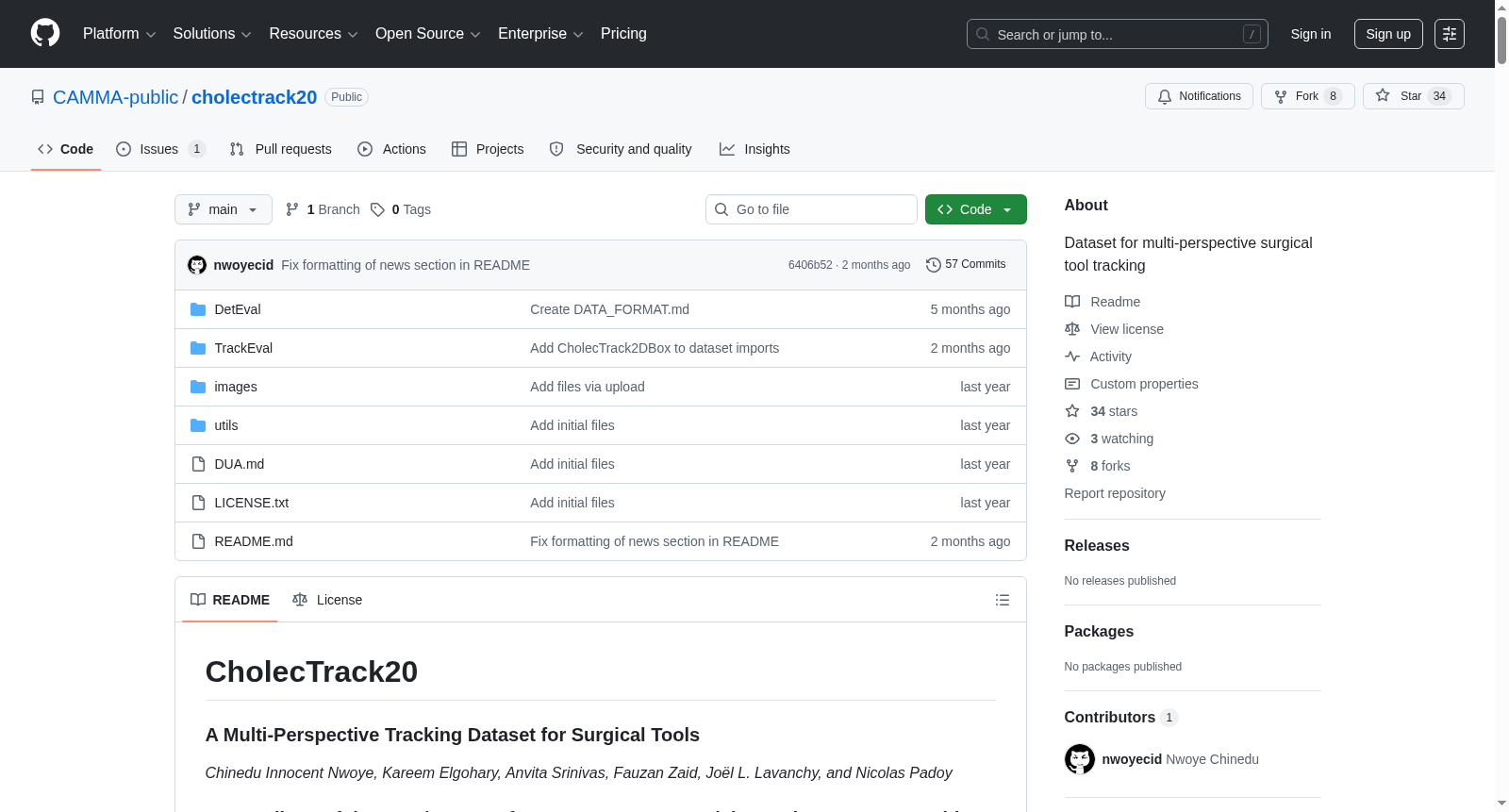Click the folder icon for TrackEval

pyautogui.click(x=198, y=348)
